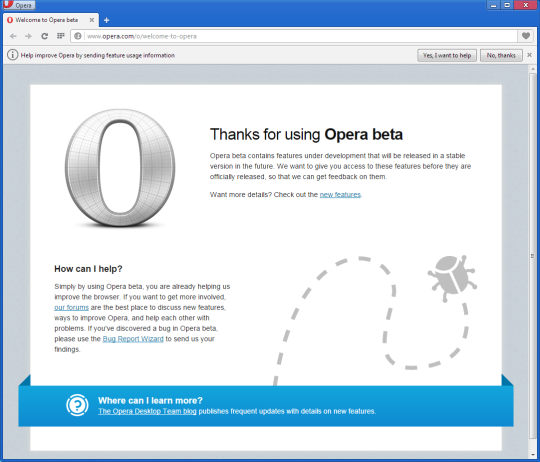Close the Opera browser window
Image resolution: width=540 pixels, height=462 pixels.
(x=526, y=5)
